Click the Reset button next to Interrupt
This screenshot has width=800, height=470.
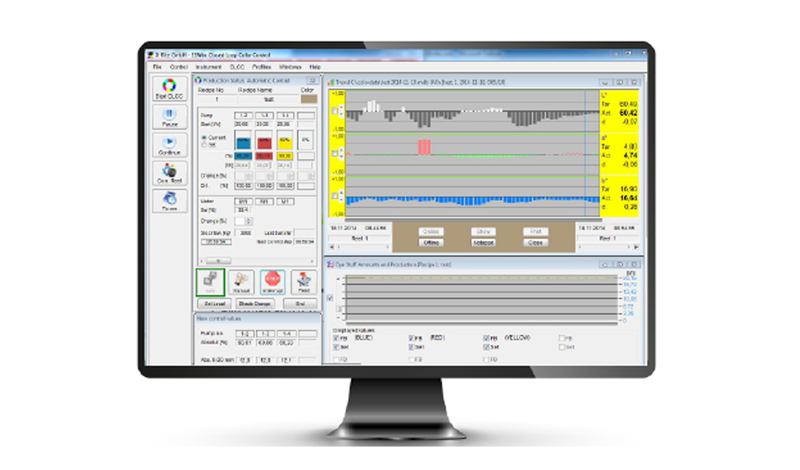[304, 282]
